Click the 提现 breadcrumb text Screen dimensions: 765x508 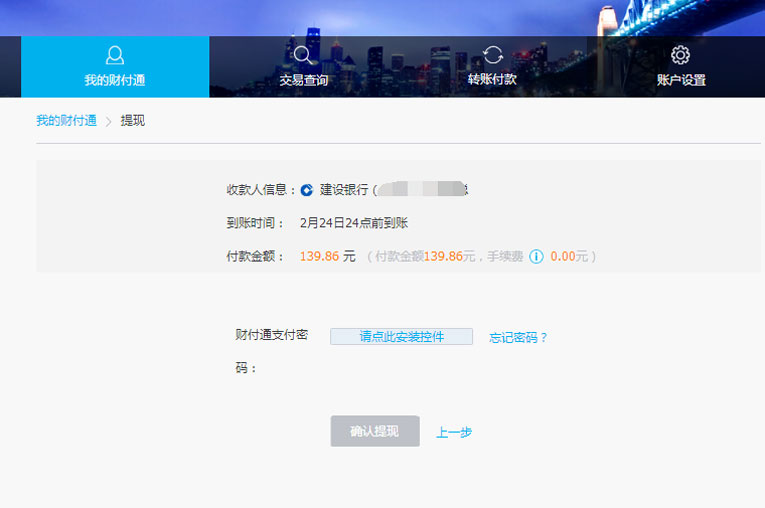[133, 121]
